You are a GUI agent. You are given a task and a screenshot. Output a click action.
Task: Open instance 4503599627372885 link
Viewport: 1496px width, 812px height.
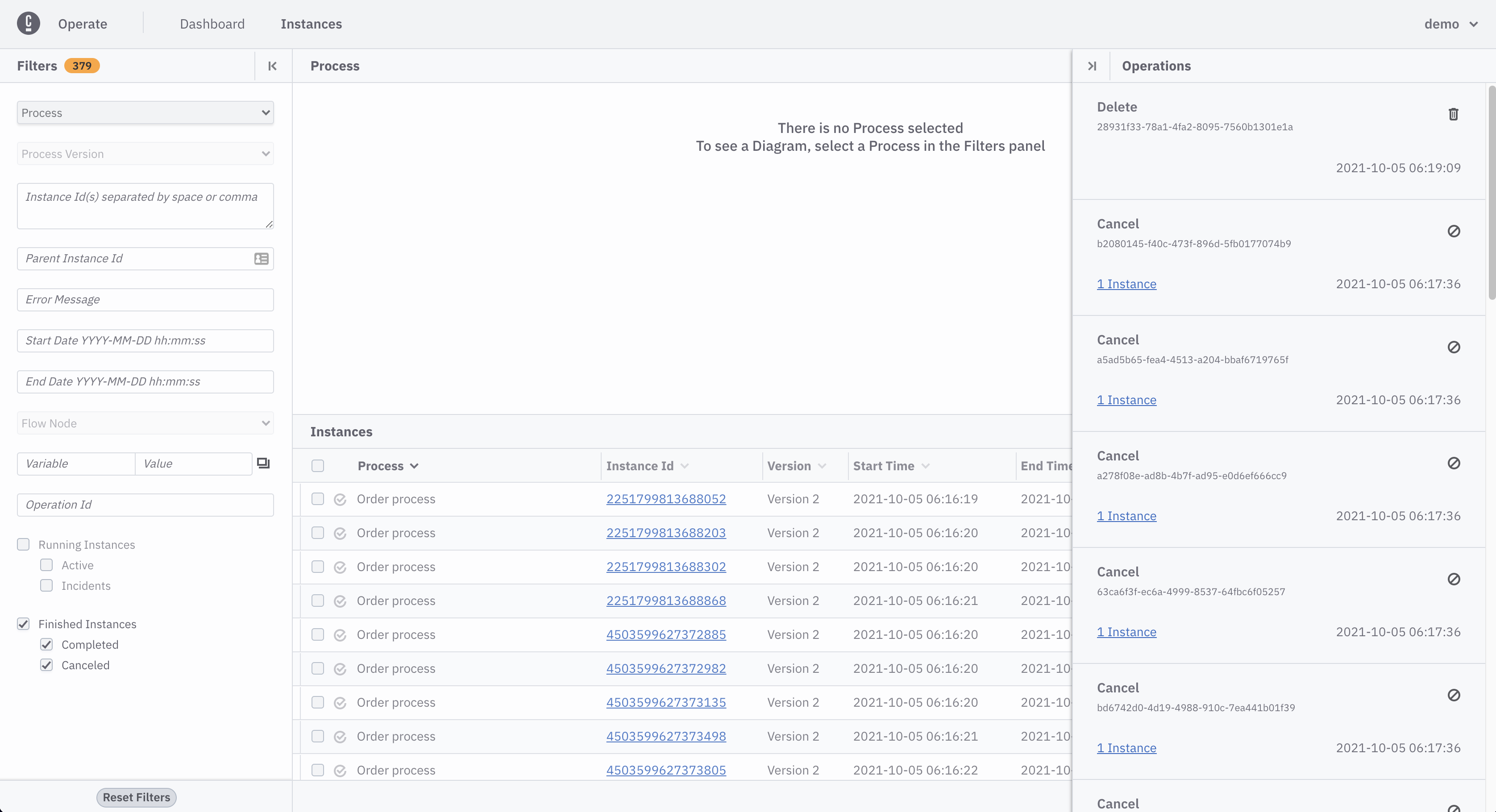[665, 635]
